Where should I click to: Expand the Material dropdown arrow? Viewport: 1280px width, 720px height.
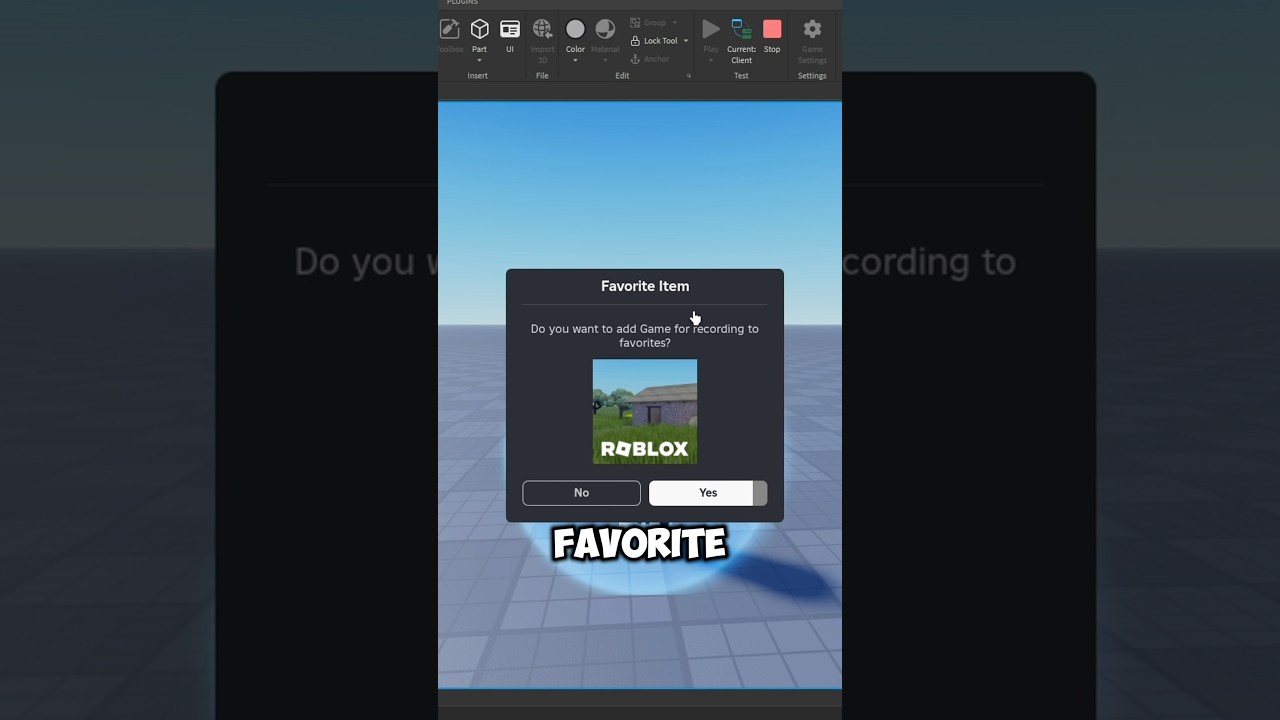click(605, 61)
